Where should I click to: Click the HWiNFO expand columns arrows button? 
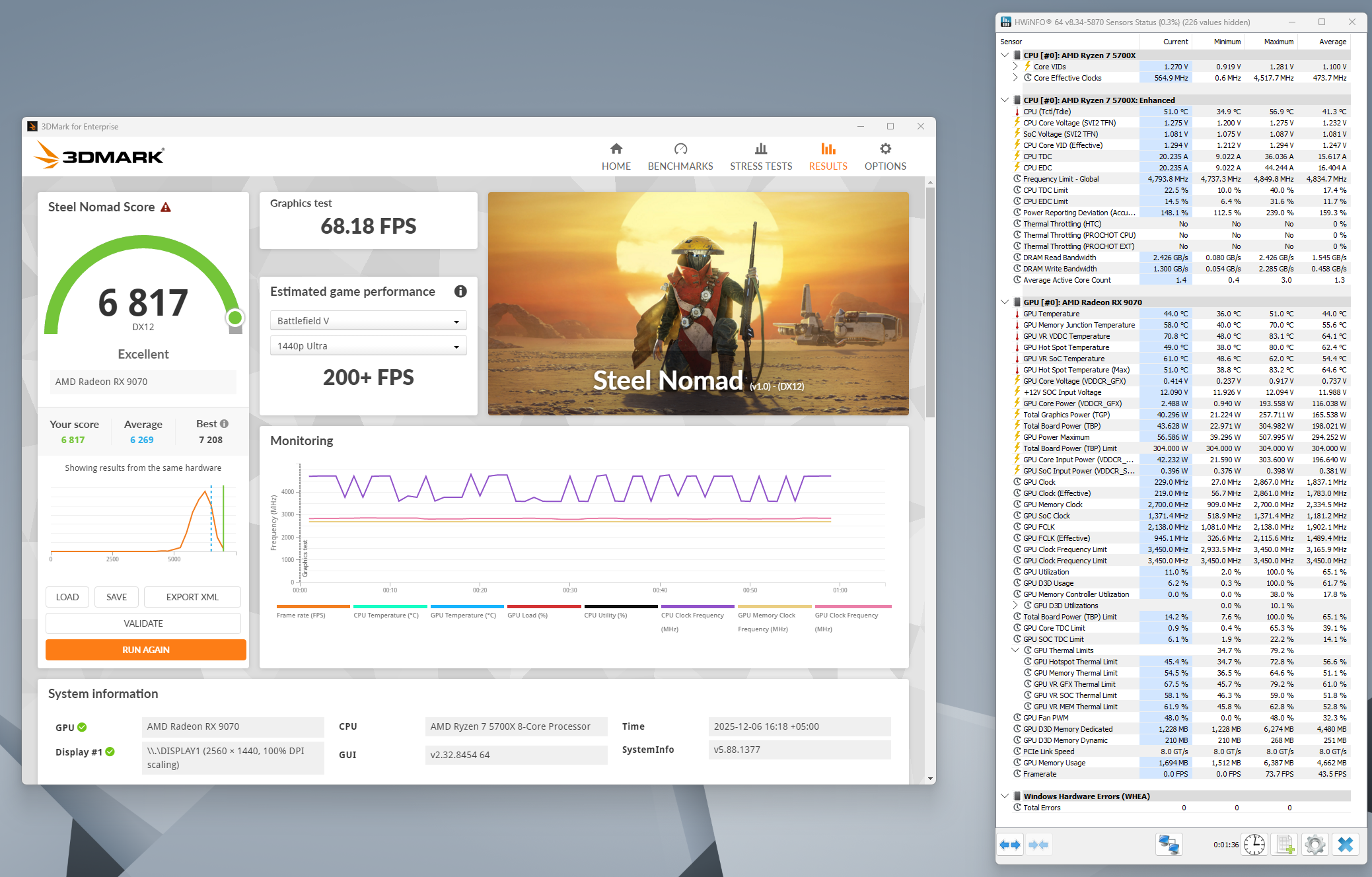pyautogui.click(x=1010, y=845)
